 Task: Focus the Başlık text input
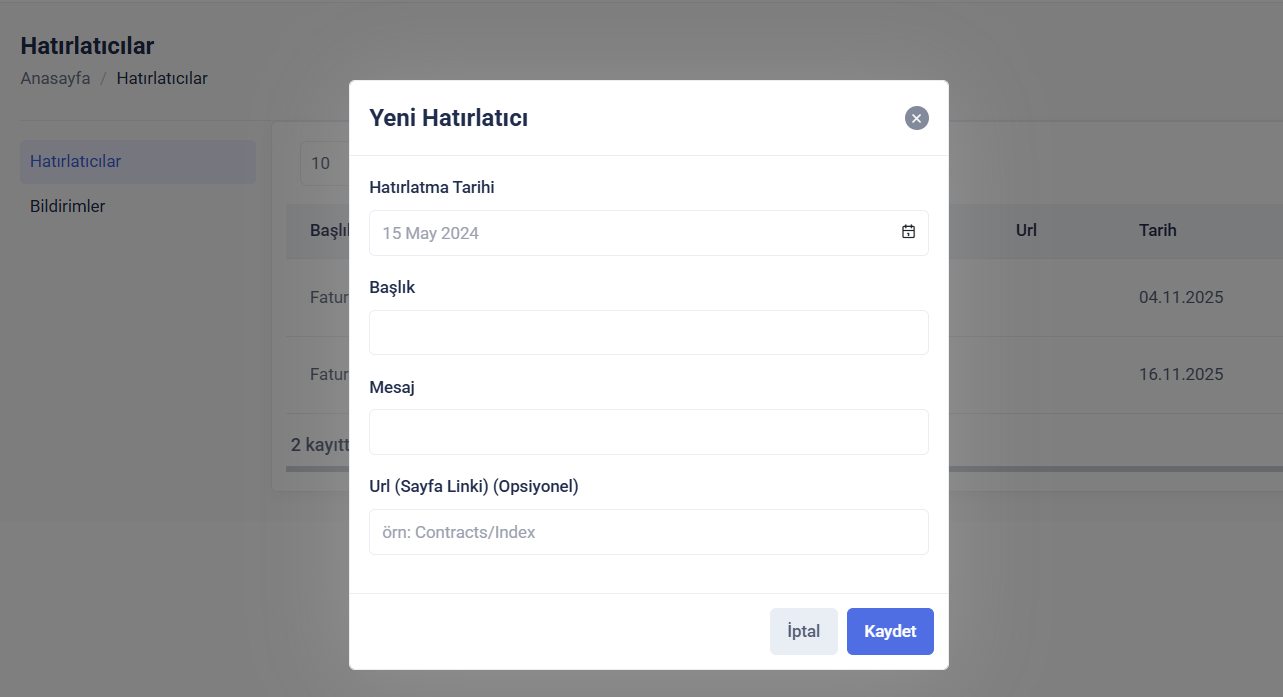point(648,332)
